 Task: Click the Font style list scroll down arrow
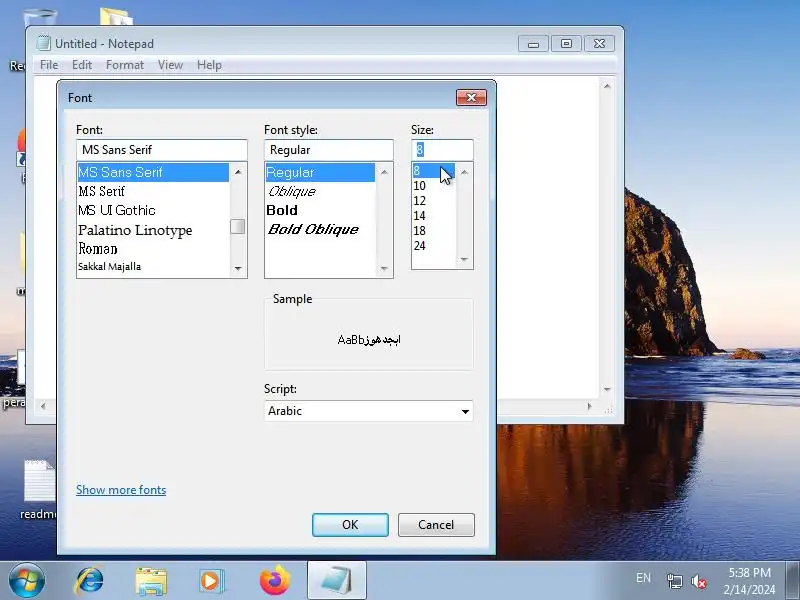(x=384, y=268)
